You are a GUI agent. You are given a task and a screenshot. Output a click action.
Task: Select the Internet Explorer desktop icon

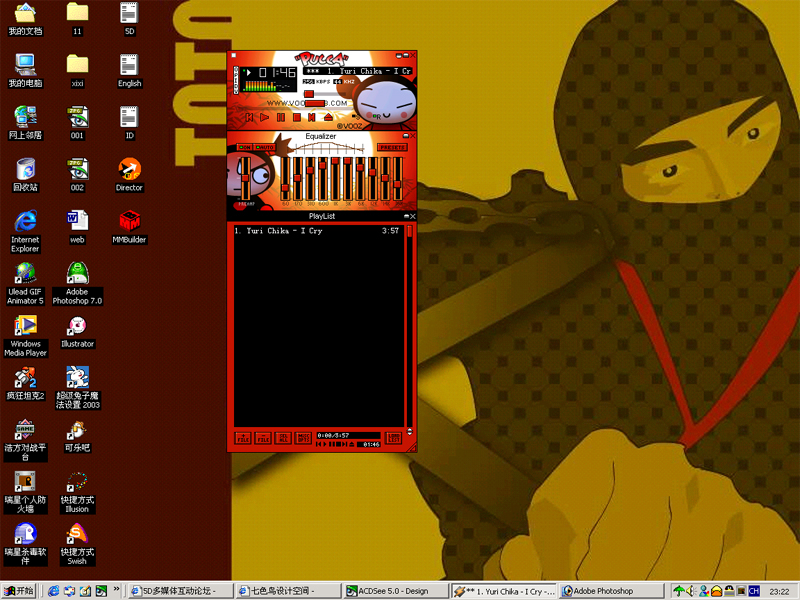(25, 231)
